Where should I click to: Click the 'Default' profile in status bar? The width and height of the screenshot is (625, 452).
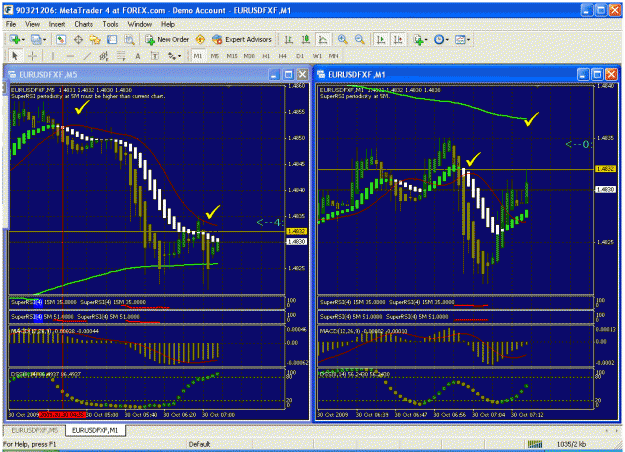pyautogui.click(x=199, y=444)
